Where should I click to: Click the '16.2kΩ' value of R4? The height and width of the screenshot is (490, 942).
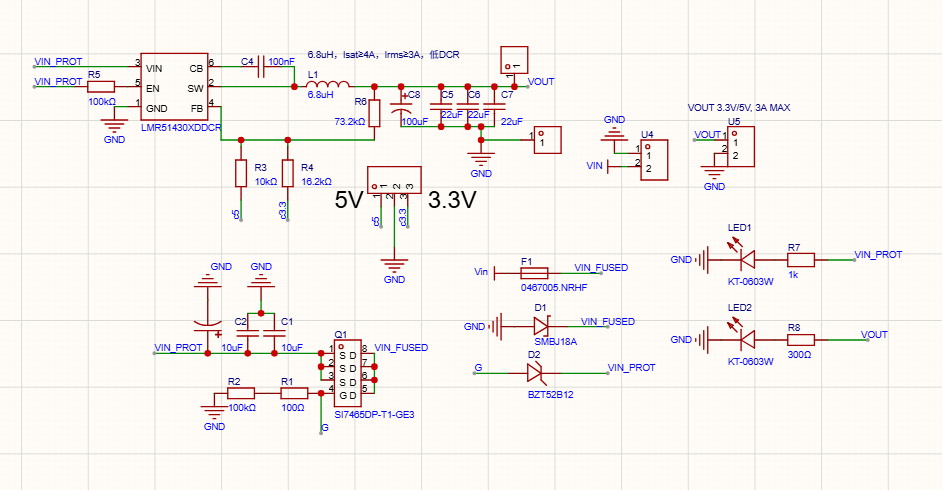(x=316, y=181)
